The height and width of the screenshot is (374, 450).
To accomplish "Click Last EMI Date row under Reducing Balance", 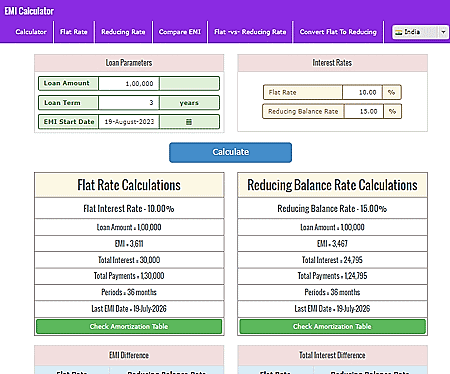I will point(332,309).
